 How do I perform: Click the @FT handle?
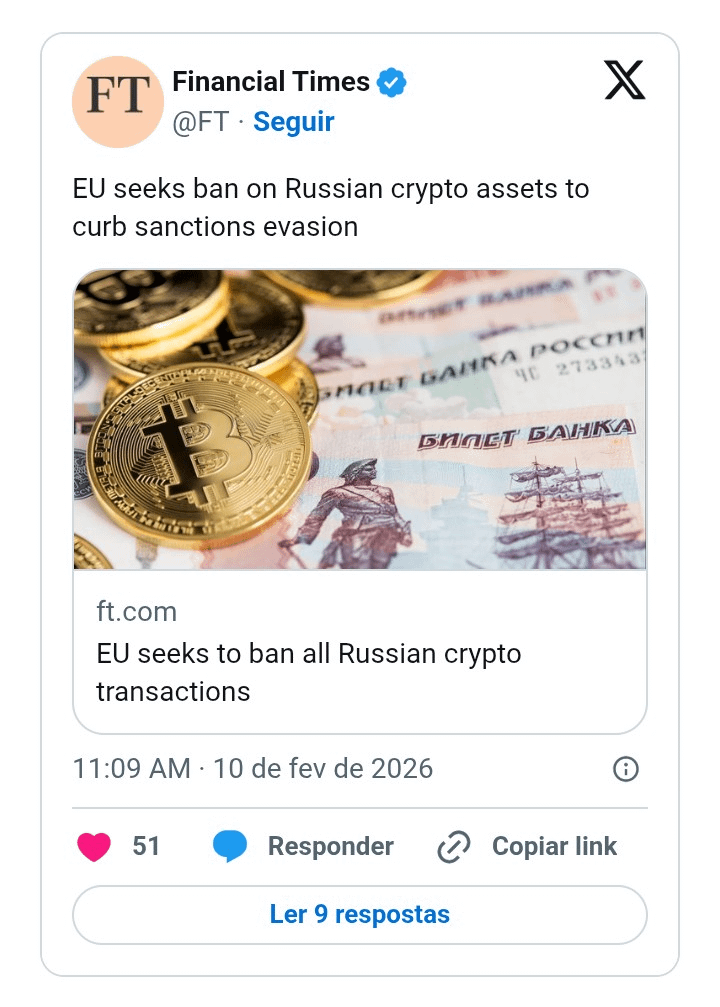tap(200, 122)
